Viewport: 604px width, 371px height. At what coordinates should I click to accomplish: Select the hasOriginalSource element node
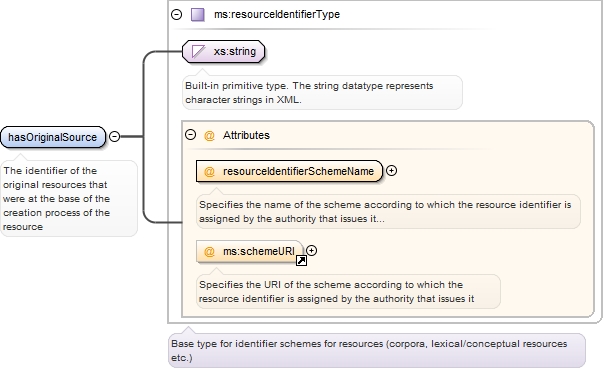(x=53, y=137)
